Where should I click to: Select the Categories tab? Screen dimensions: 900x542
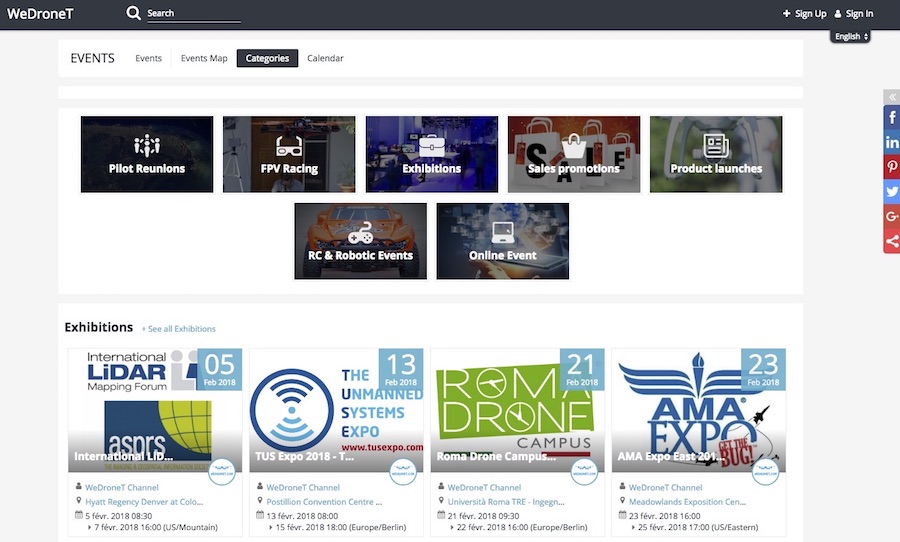(x=267, y=58)
